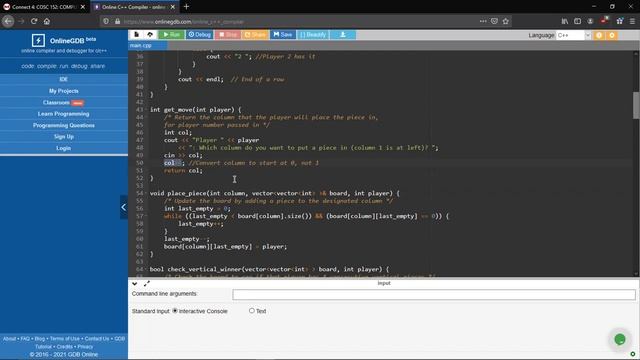
Task: Open the orange settings gear icon
Action: pos(612,35)
